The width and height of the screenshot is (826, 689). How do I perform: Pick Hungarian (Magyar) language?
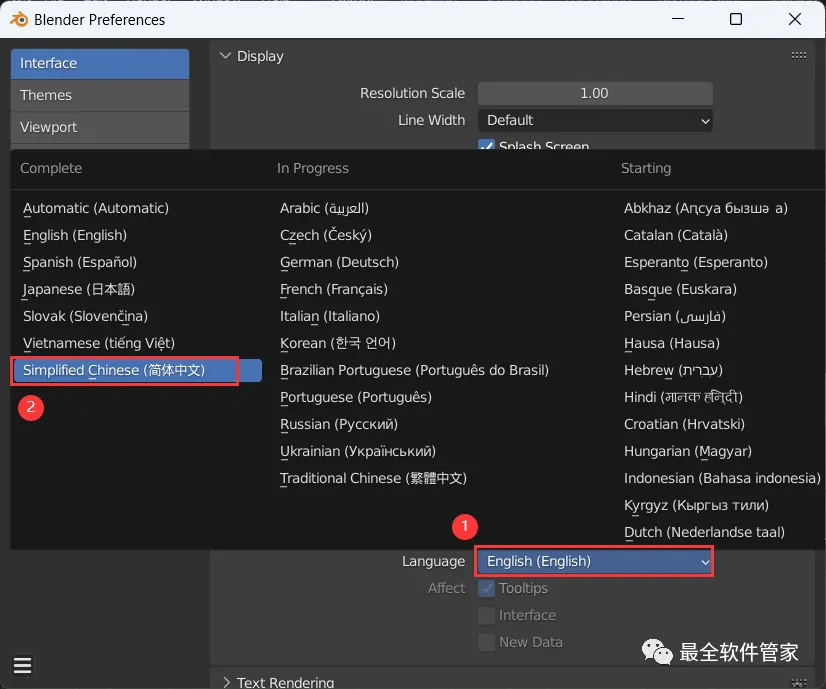click(x=687, y=451)
